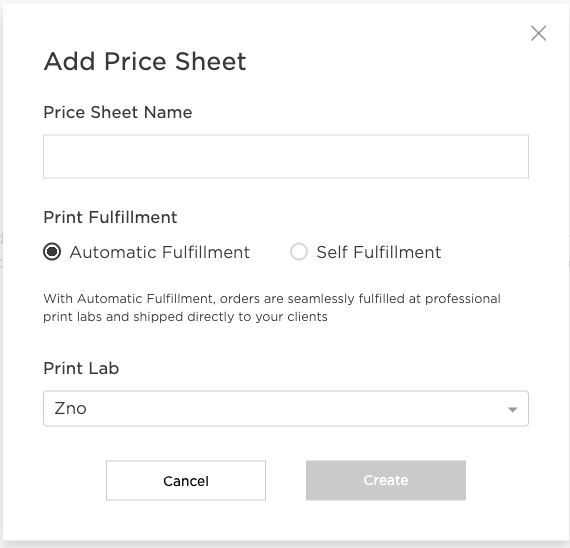Click the Add Price Sheet heading

click(x=145, y=61)
